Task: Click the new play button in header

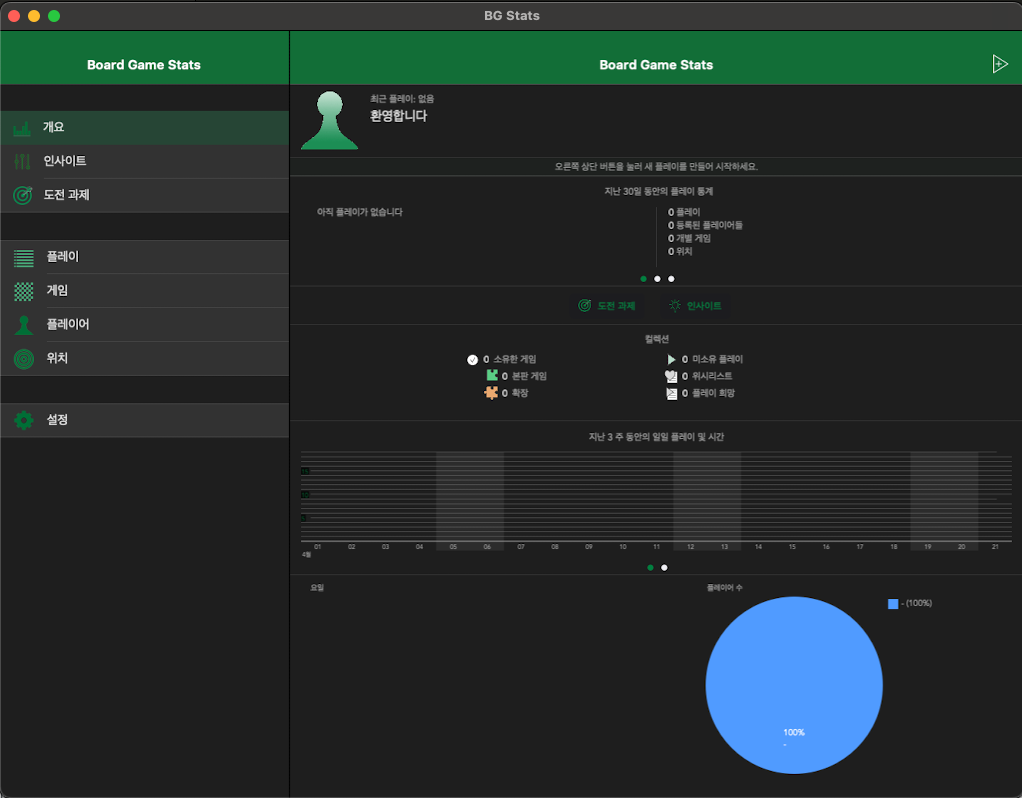Action: (x=1000, y=64)
